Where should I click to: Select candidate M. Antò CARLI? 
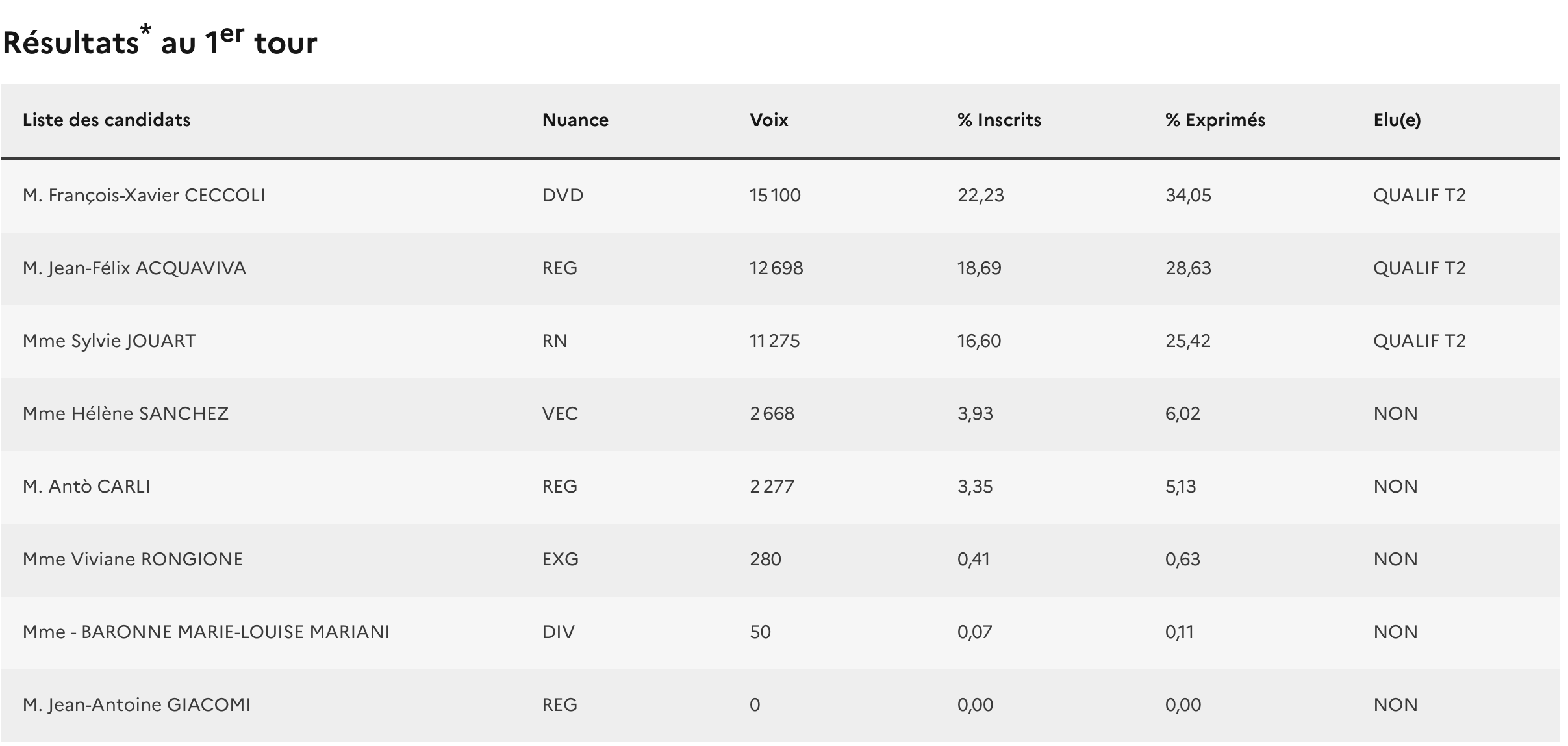[x=86, y=487]
